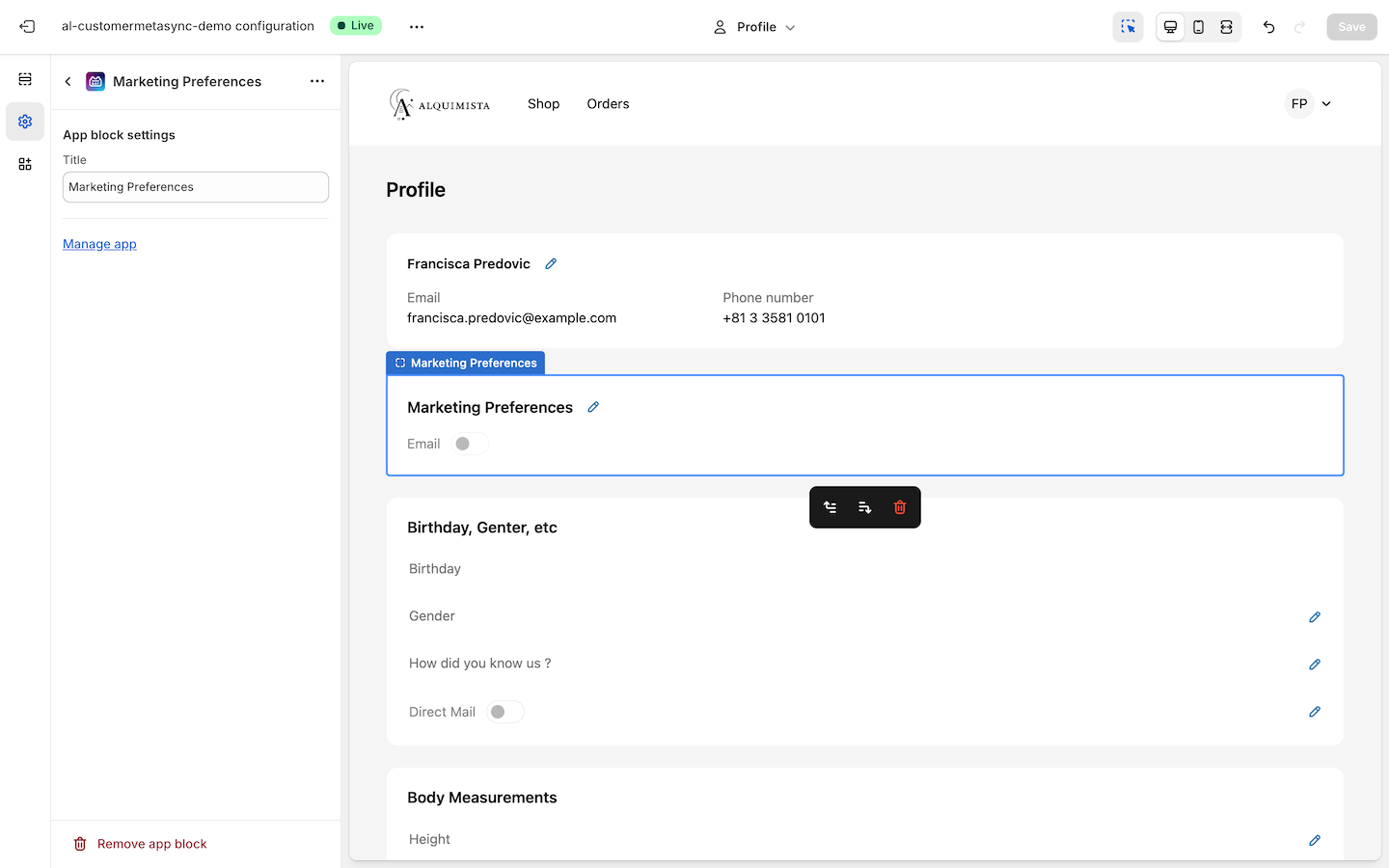This screenshot has height=868, width=1389.
Task: Click the red trash icon in floating toolbar
Action: tap(899, 507)
